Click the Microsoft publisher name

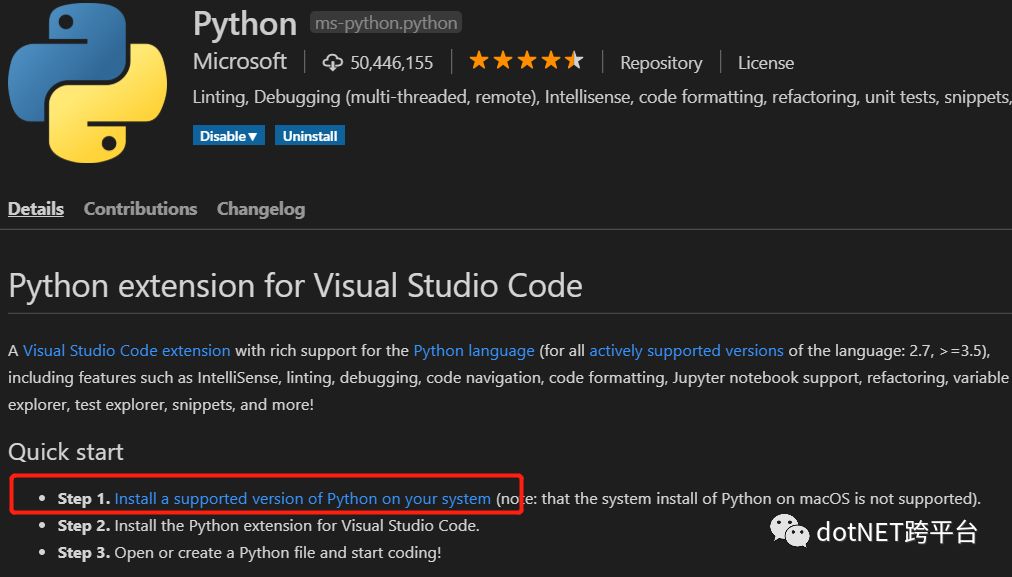239,61
